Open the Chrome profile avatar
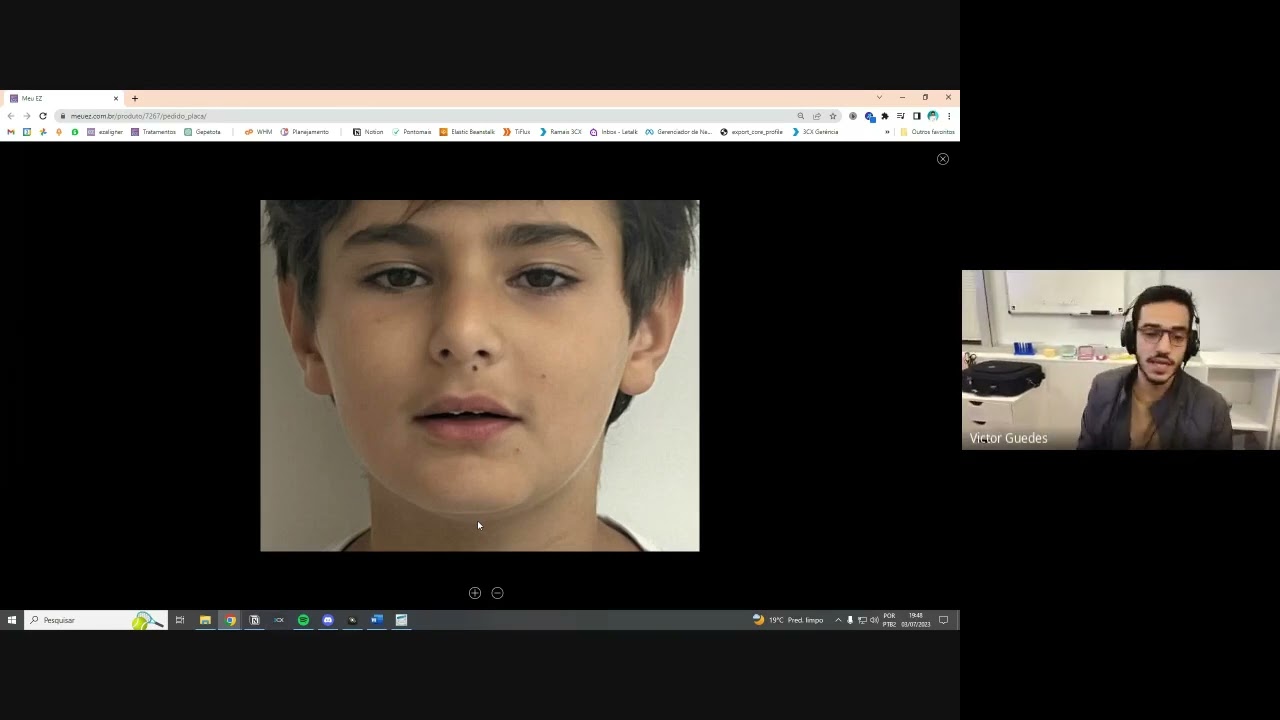The image size is (1280, 720). (x=932, y=116)
